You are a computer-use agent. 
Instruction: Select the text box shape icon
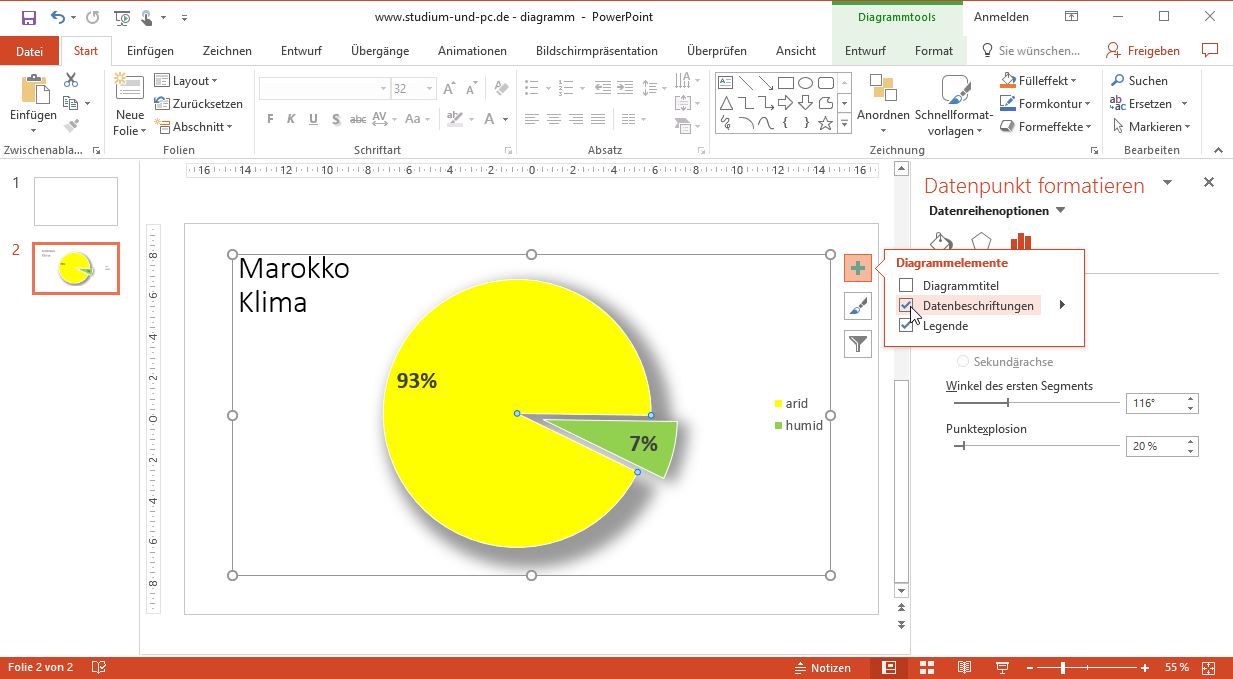point(726,82)
